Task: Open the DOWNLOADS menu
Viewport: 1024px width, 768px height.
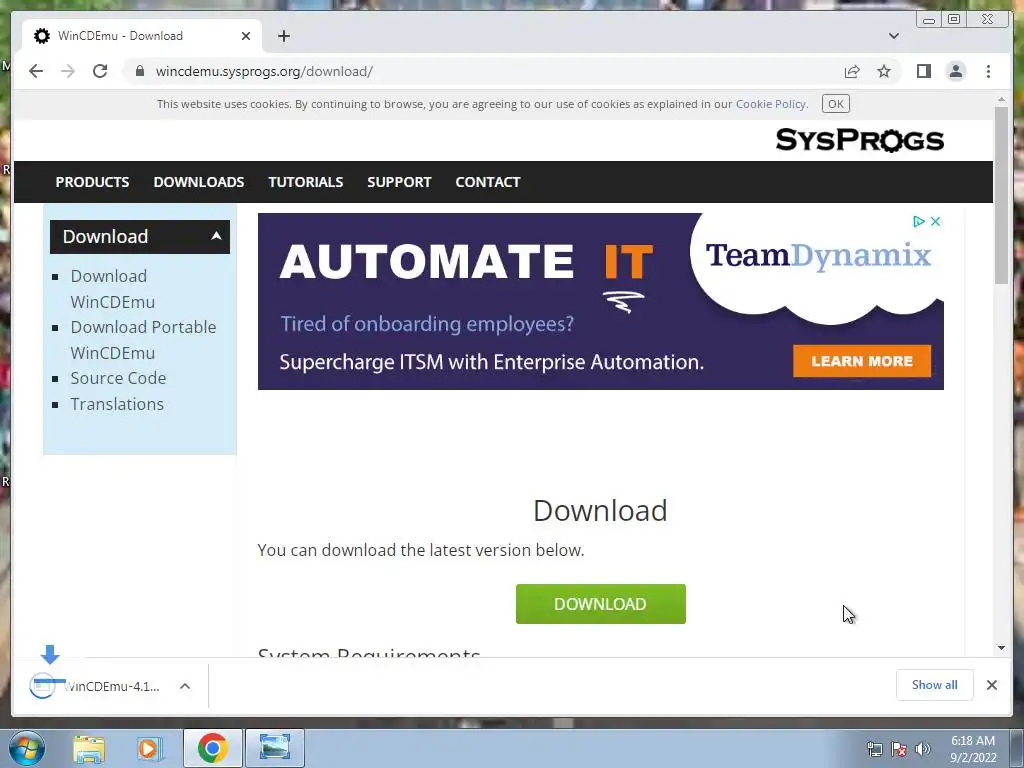Action: pyautogui.click(x=199, y=182)
